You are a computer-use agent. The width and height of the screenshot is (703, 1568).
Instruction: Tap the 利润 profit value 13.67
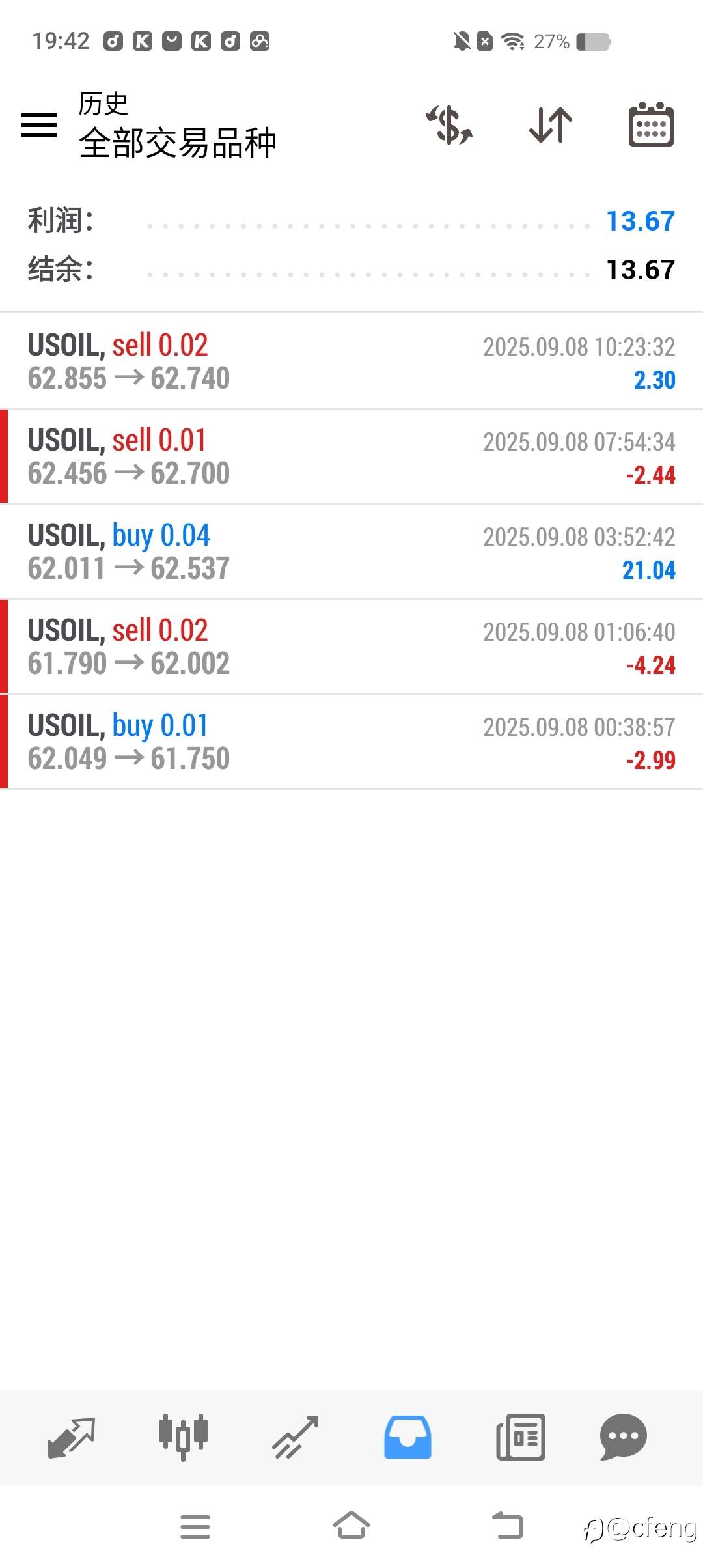pos(641,221)
